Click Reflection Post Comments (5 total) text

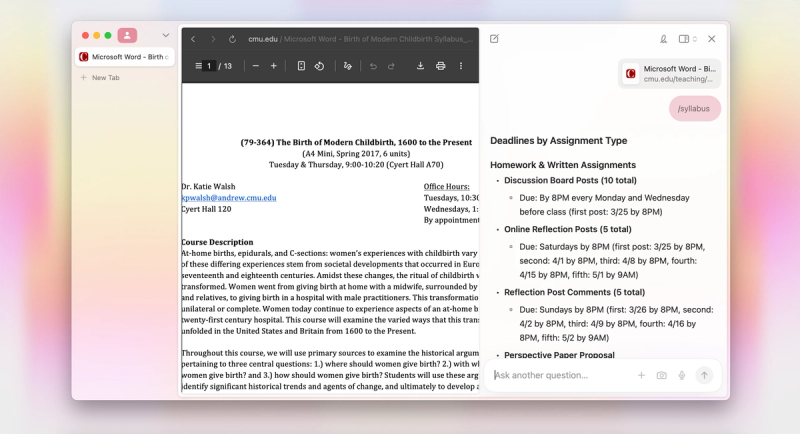click(x=574, y=292)
